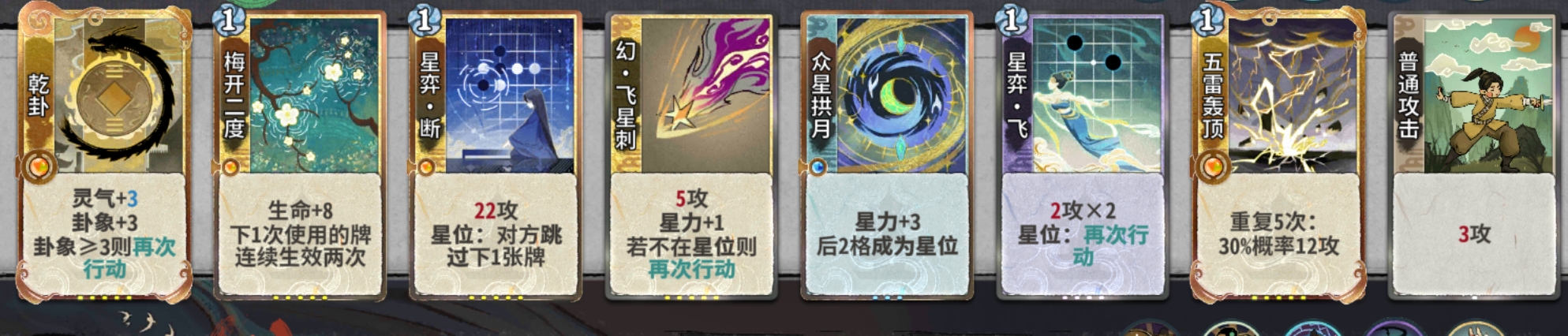Select the 乾卦 dragon coin card
This screenshot has height=336, width=1568.
[104, 154]
